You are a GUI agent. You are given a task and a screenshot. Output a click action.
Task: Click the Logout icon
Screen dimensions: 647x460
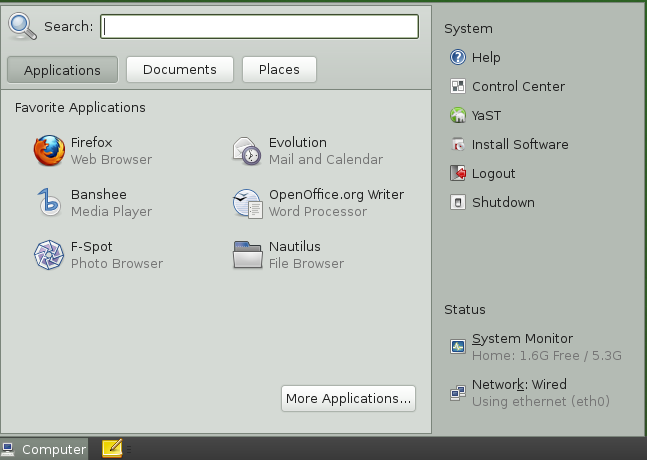tap(458, 173)
